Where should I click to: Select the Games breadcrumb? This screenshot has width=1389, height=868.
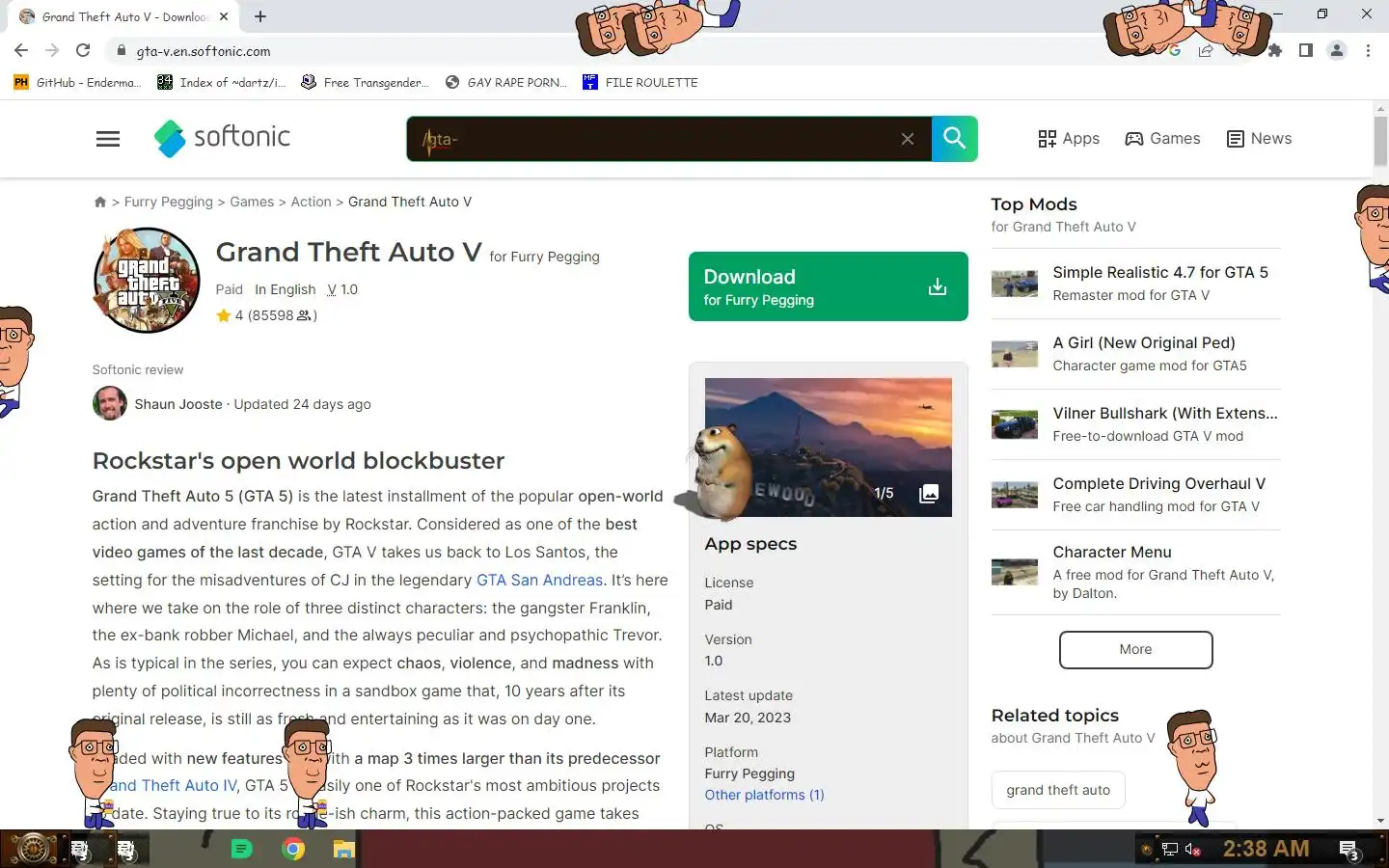coord(252,202)
